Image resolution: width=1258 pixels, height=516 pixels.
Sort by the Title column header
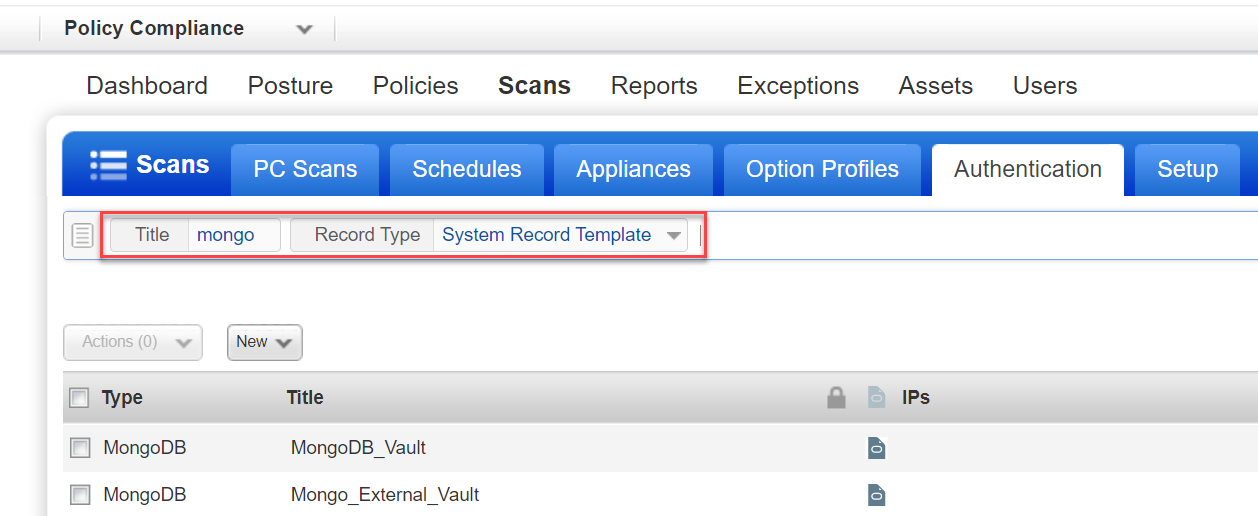tap(305, 398)
